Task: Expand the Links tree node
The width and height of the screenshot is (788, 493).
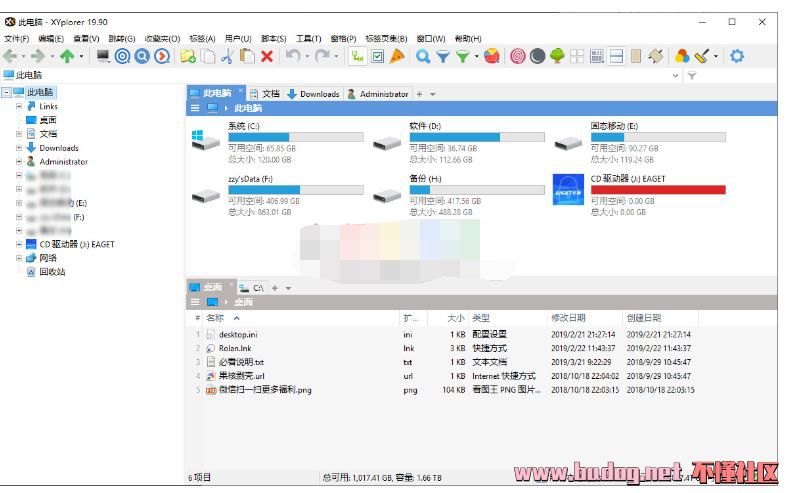Action: [x=19, y=106]
